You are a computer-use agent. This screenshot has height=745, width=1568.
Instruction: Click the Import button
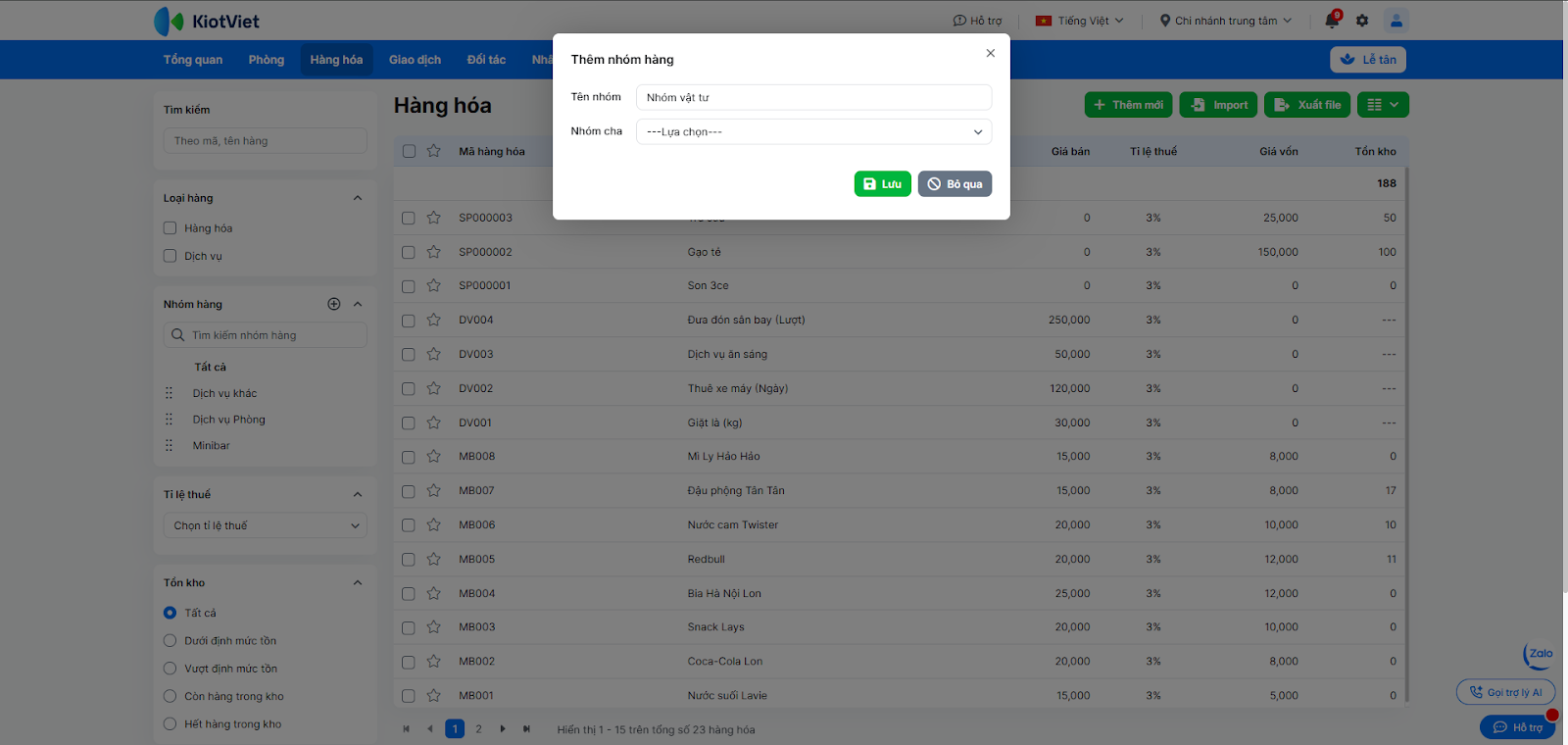click(1219, 105)
